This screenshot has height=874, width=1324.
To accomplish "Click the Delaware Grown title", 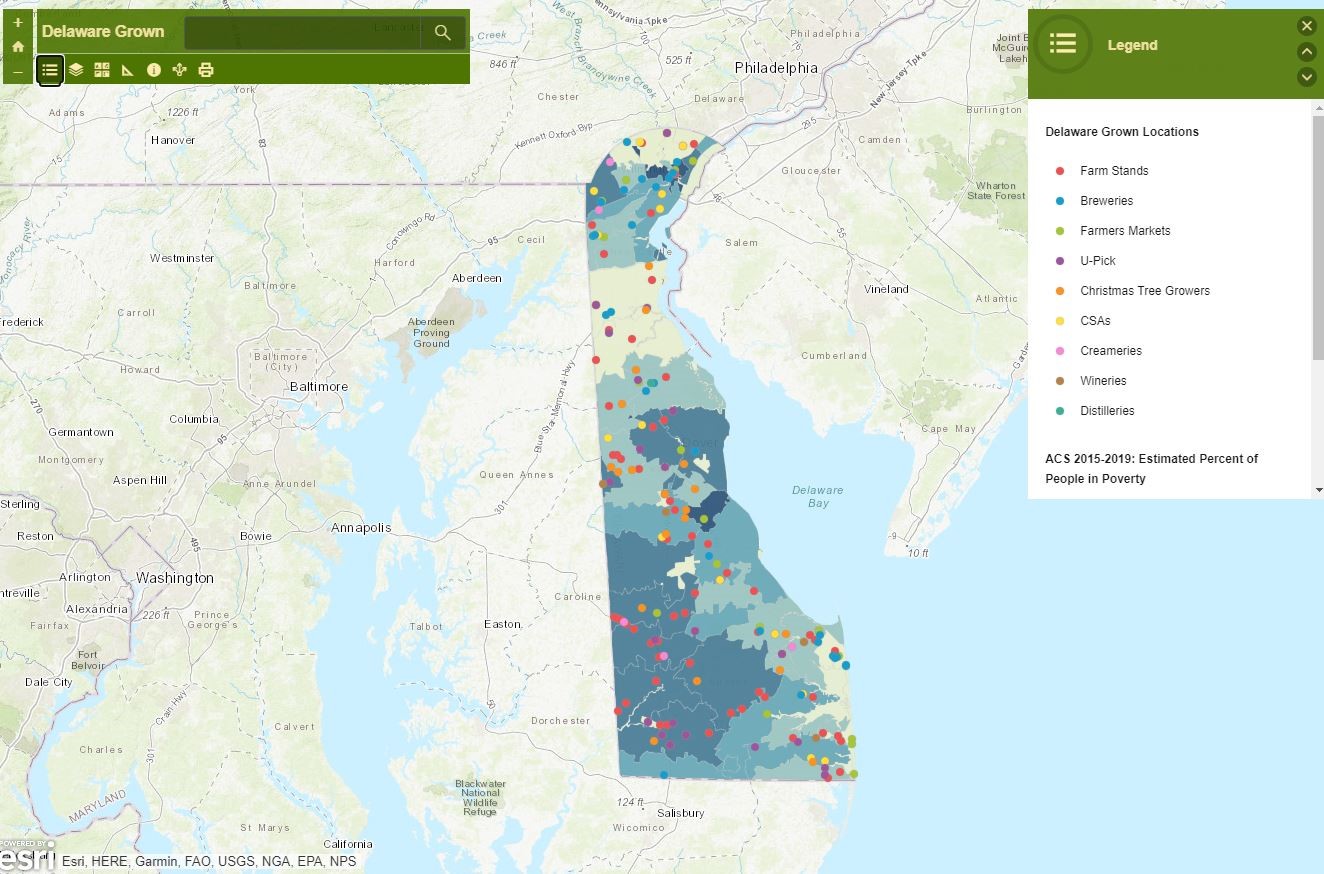I will [x=103, y=31].
